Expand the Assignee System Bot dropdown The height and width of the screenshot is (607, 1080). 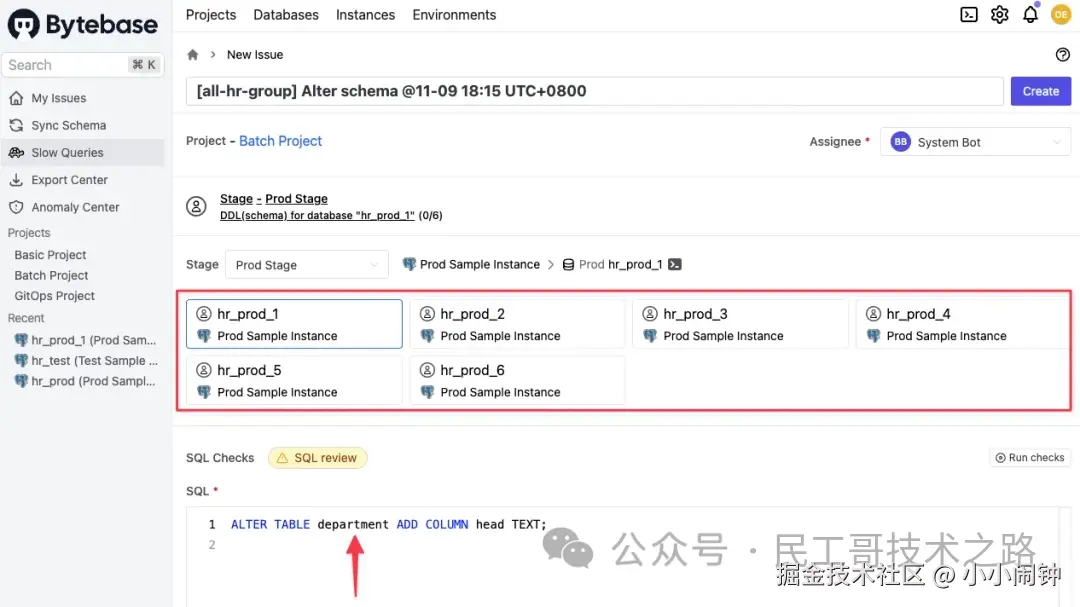click(x=975, y=142)
